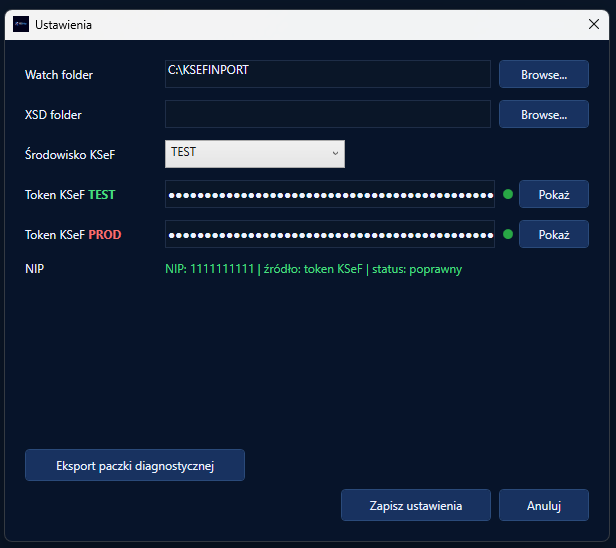Click the green status dot for the TEST token
616x548 pixels.
pos(507,194)
